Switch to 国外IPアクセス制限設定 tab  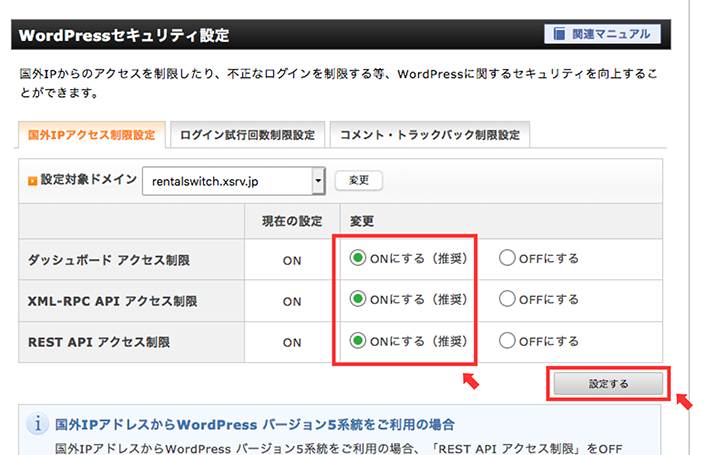pyautogui.click(x=91, y=135)
